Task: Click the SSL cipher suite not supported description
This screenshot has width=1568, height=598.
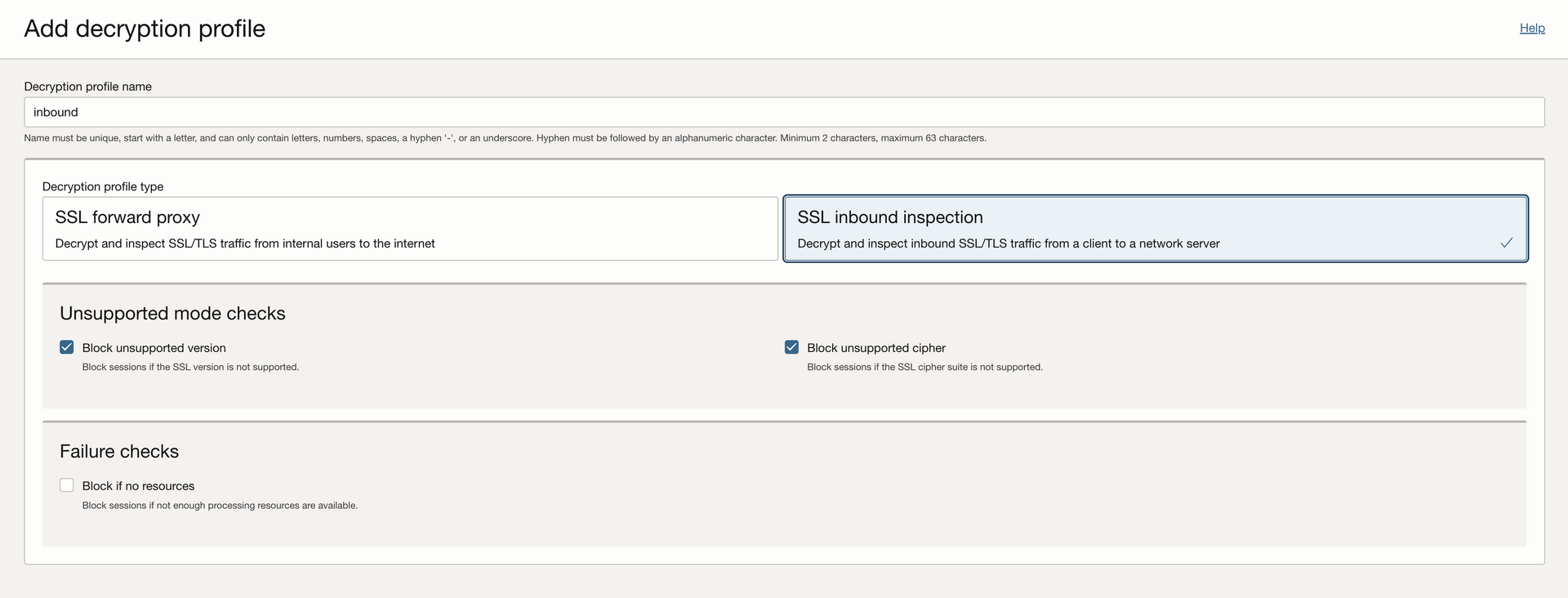Action: pyautogui.click(x=924, y=367)
